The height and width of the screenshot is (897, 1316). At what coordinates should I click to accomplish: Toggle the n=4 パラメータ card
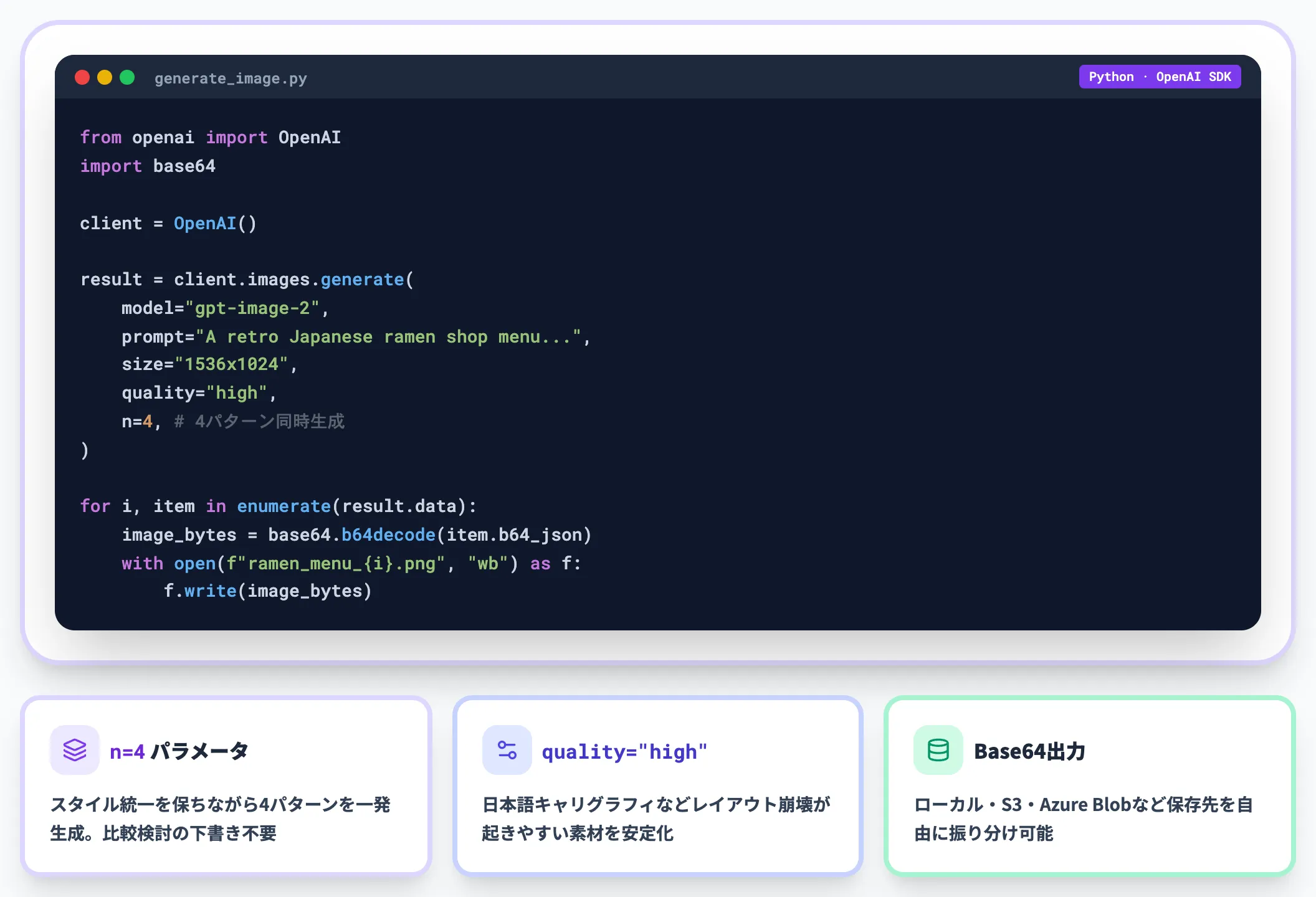point(226,785)
